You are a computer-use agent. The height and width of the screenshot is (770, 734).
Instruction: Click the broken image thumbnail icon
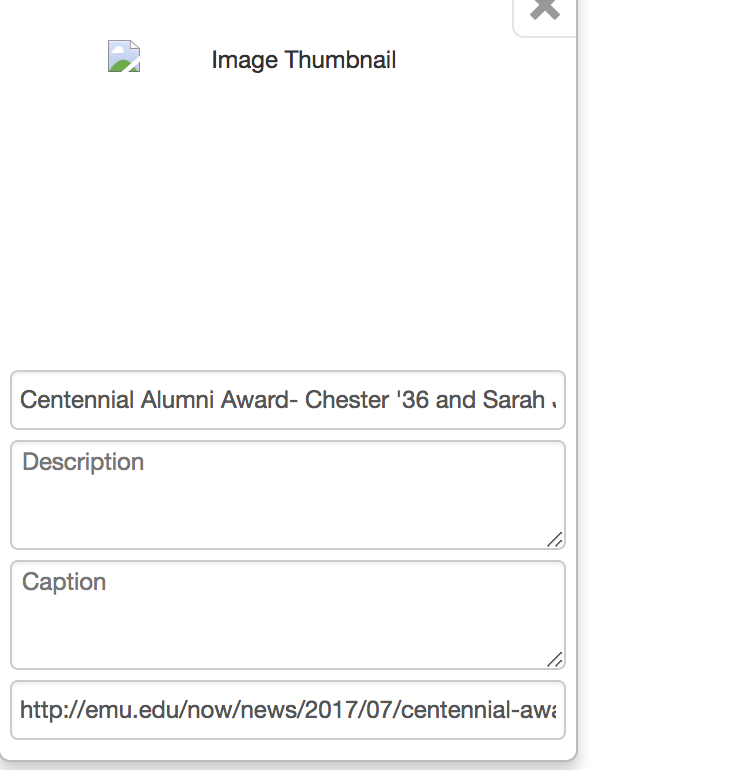click(x=124, y=57)
